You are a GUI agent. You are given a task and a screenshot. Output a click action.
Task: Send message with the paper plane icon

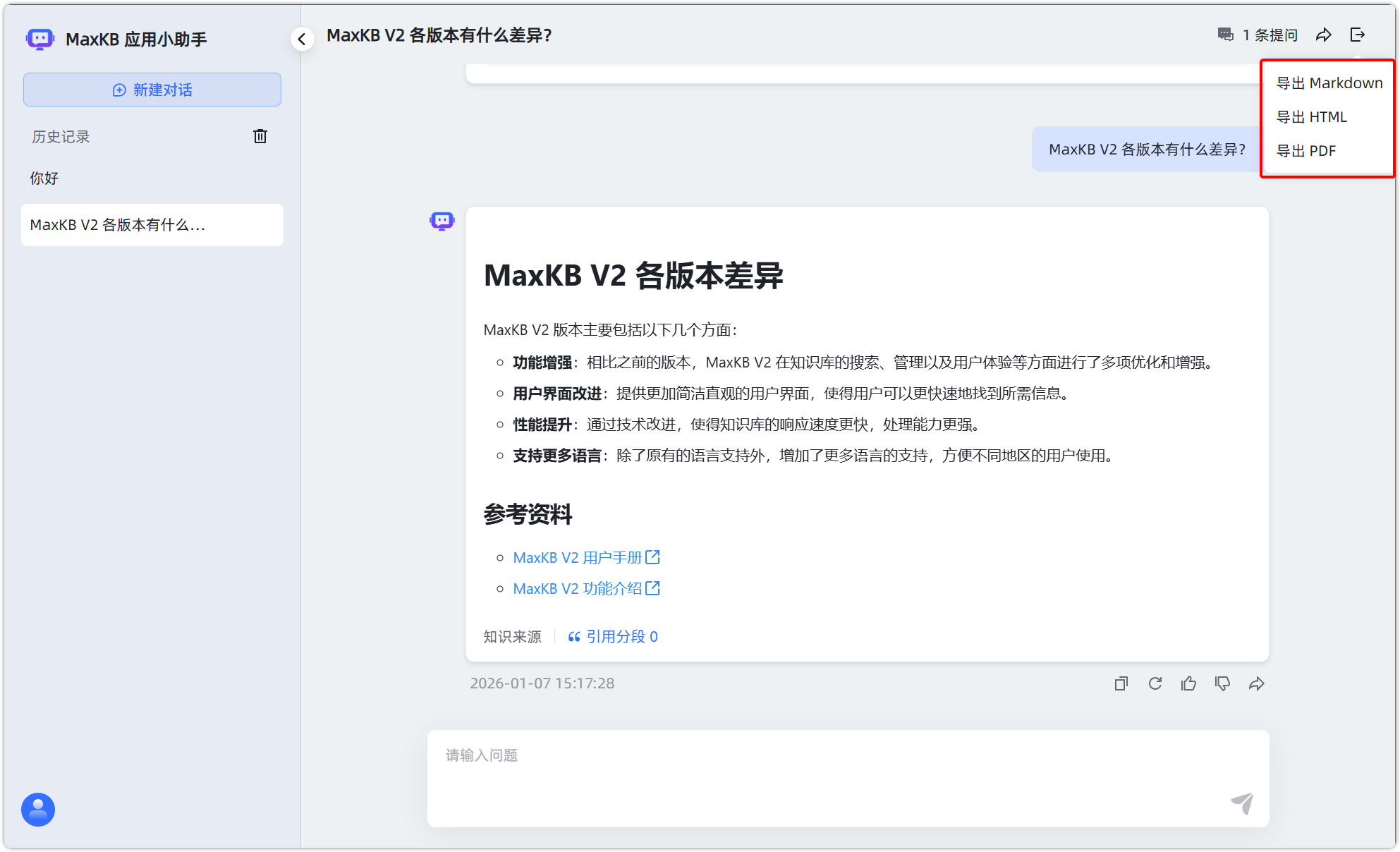[x=1242, y=803]
